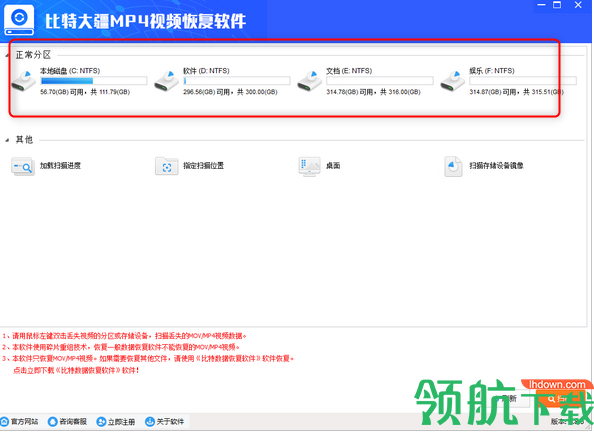Click the 桌面 label
This screenshot has width=594, height=432.
(x=333, y=166)
